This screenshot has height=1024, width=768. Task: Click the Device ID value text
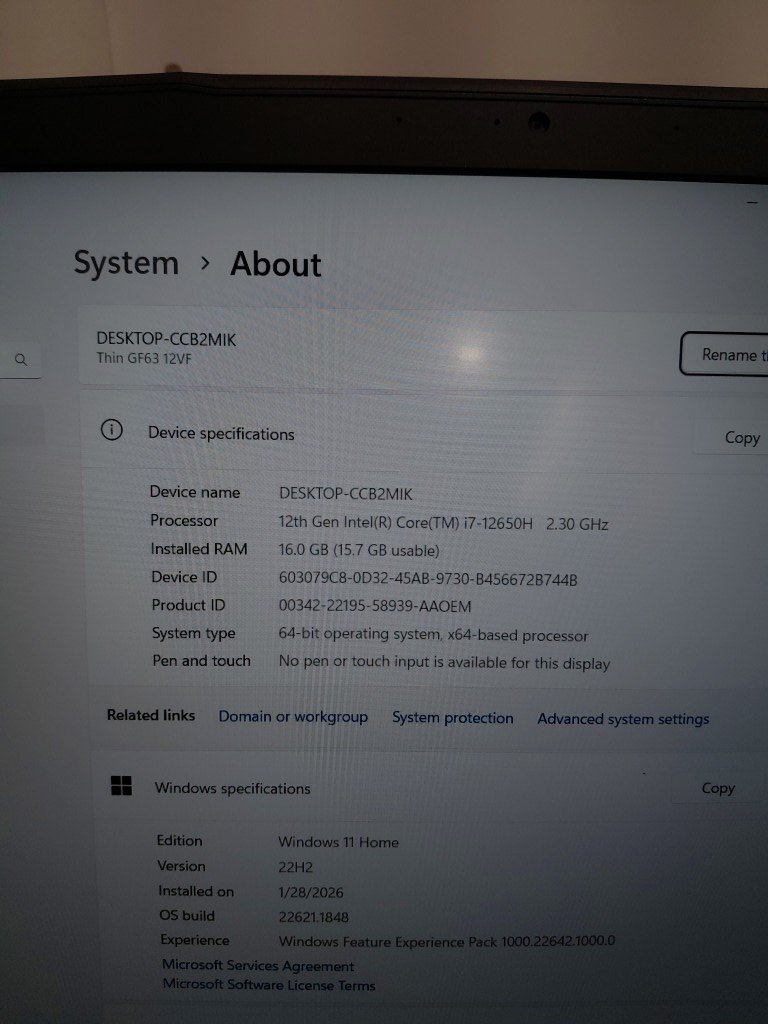coord(428,579)
